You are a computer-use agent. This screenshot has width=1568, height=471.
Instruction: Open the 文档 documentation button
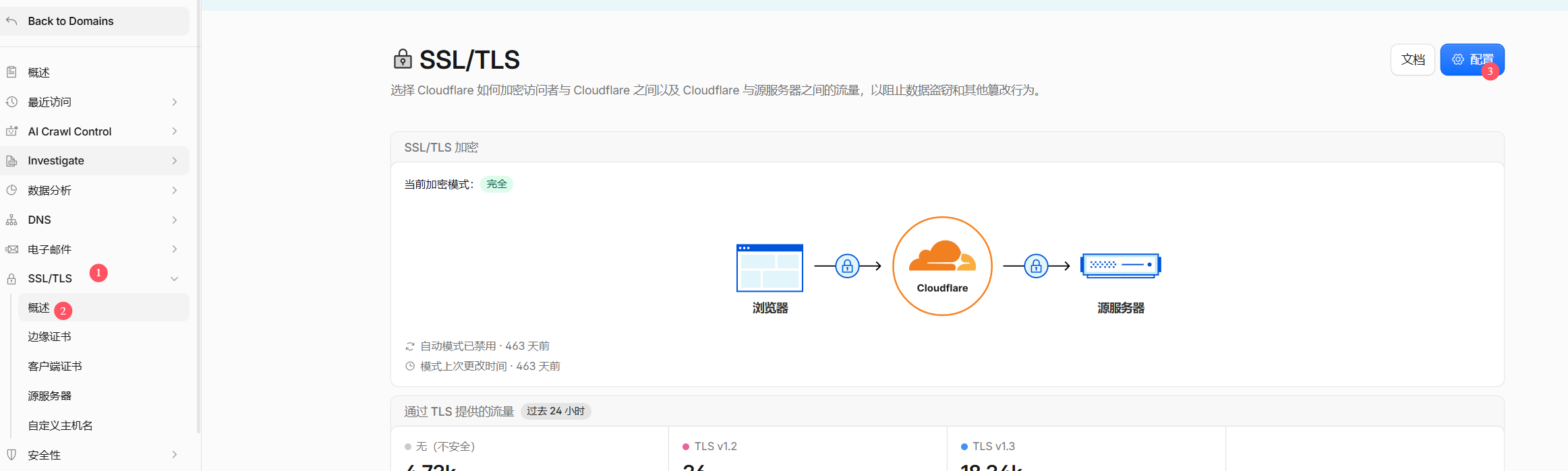(1413, 59)
